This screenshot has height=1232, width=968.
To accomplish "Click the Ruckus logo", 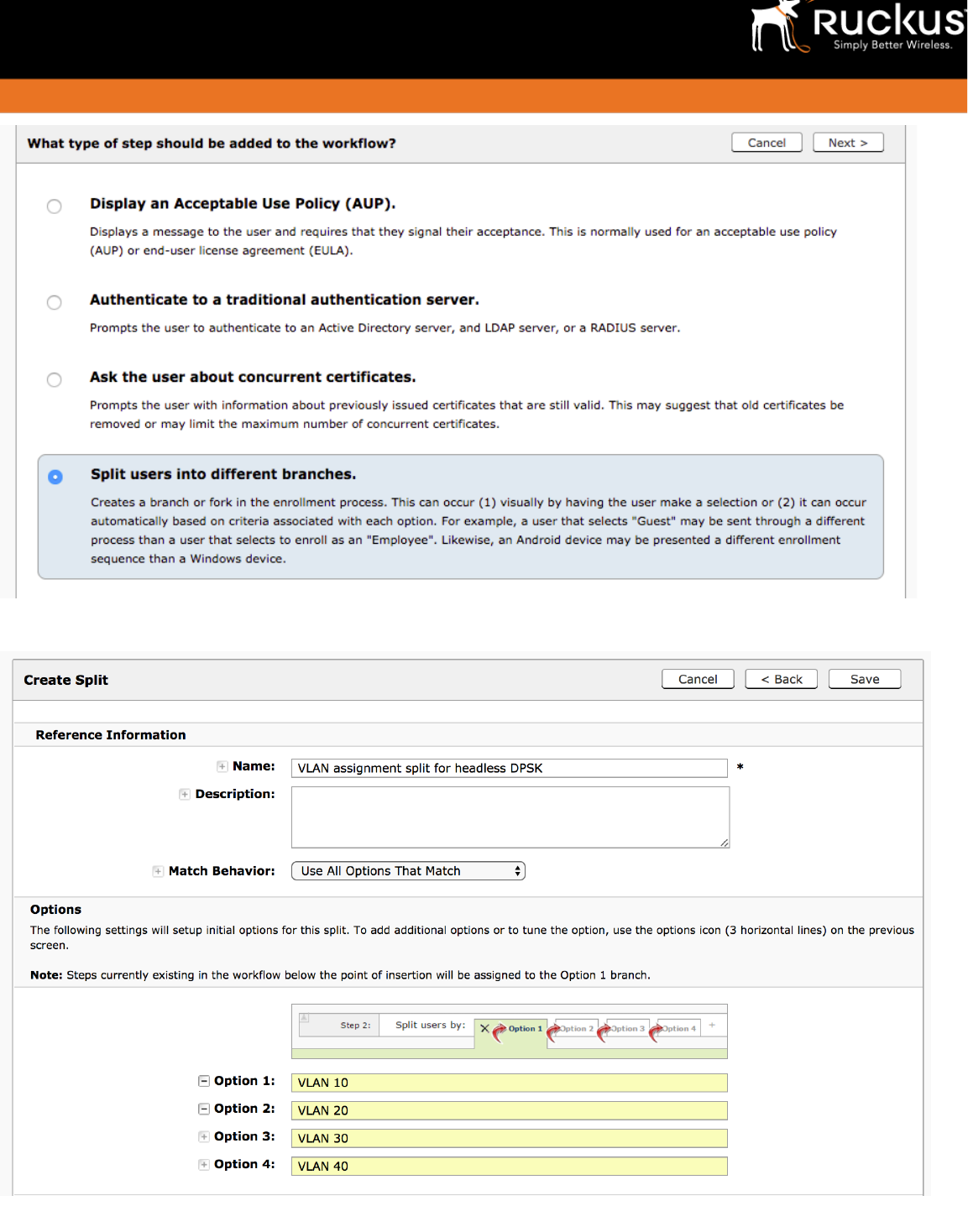I will click(858, 27).
